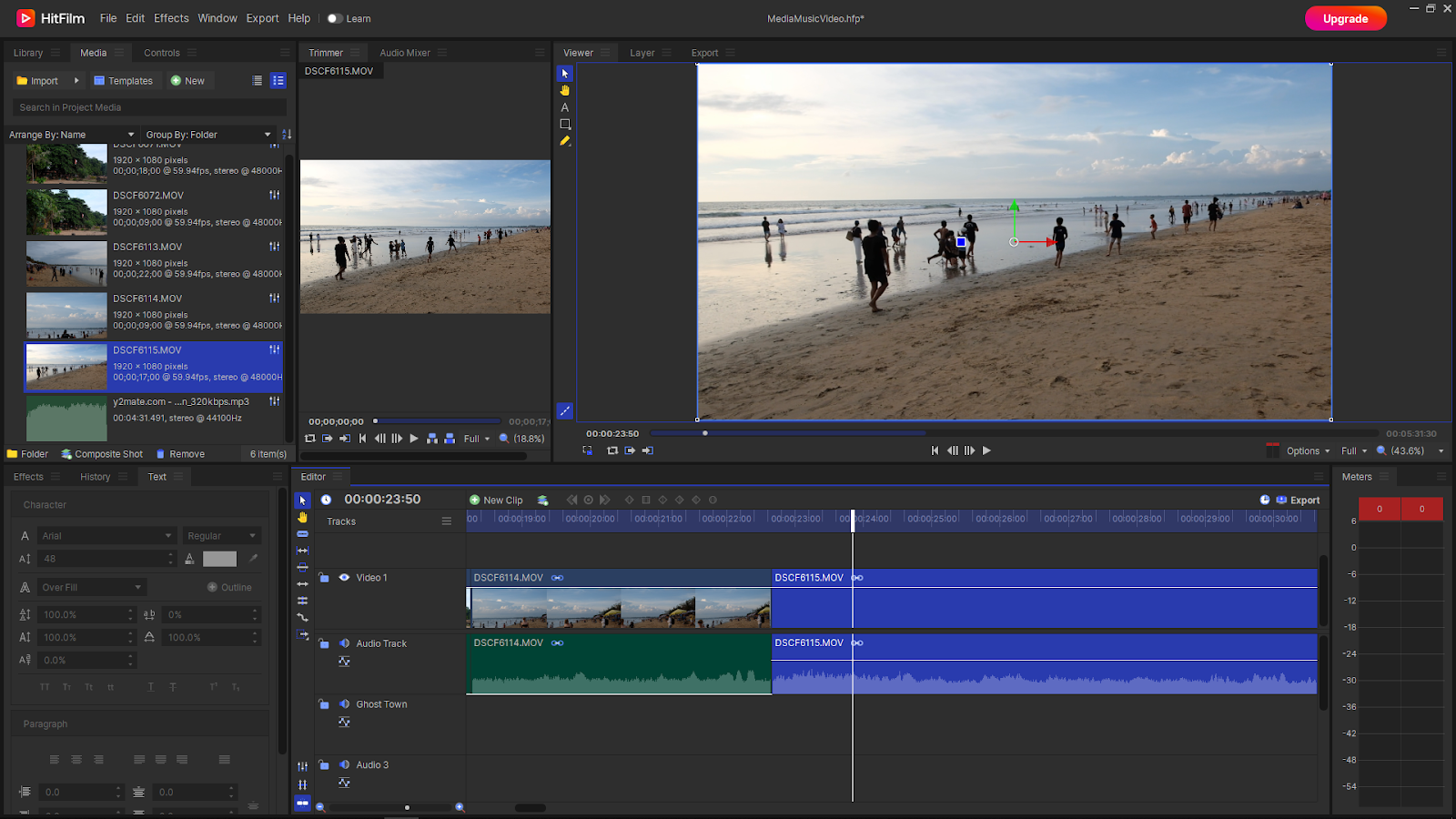Select the Freehand mask pencil tool
The height and width of the screenshot is (819, 1456).
[565, 141]
